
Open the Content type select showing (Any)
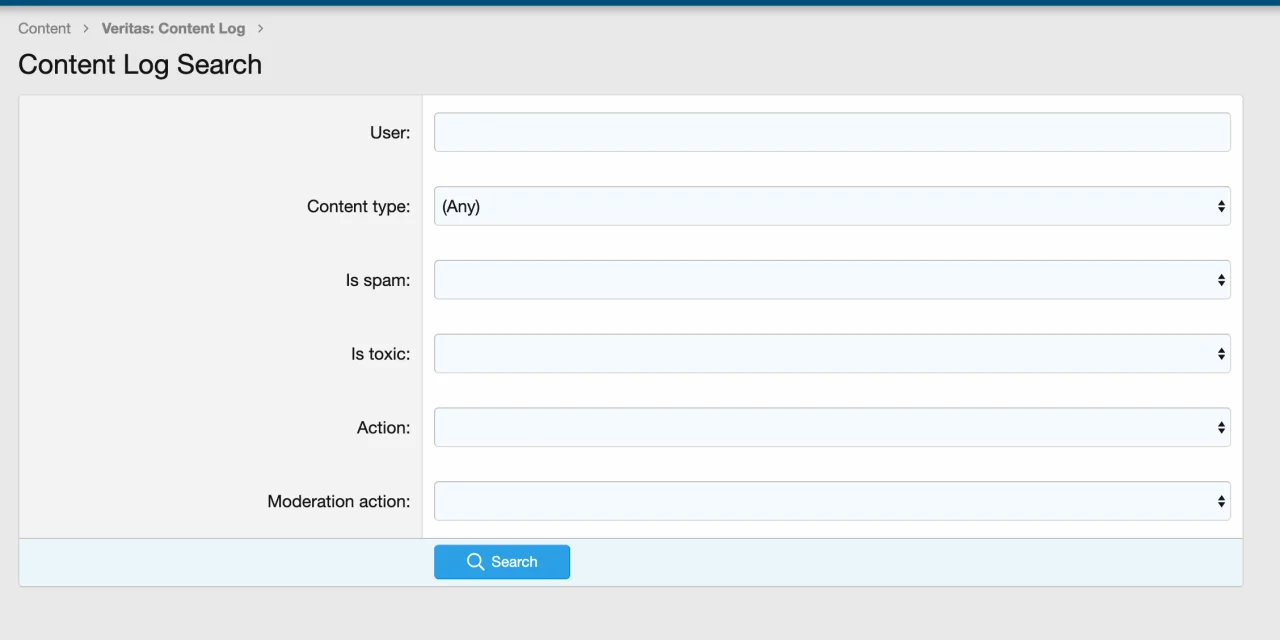point(820,206)
